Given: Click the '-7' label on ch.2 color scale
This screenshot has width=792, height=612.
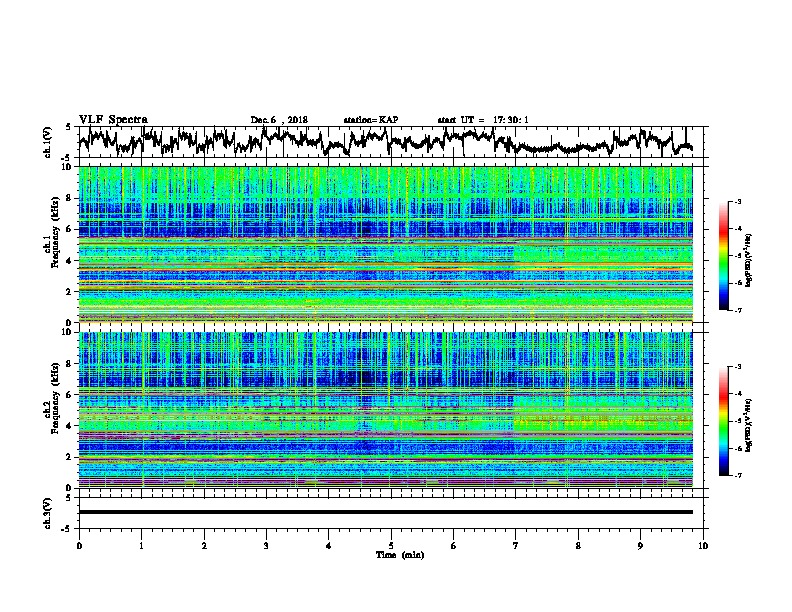Looking at the screenshot, I should pos(737,476).
